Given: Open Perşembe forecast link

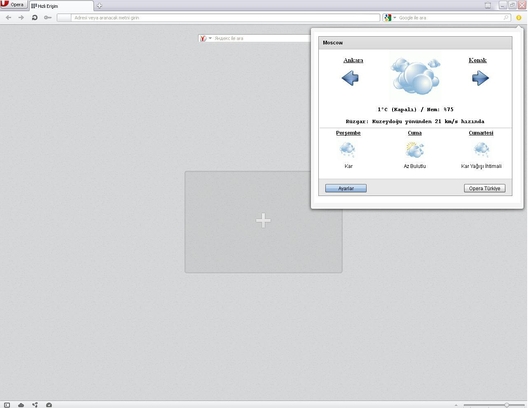Looking at the screenshot, I should (348, 133).
